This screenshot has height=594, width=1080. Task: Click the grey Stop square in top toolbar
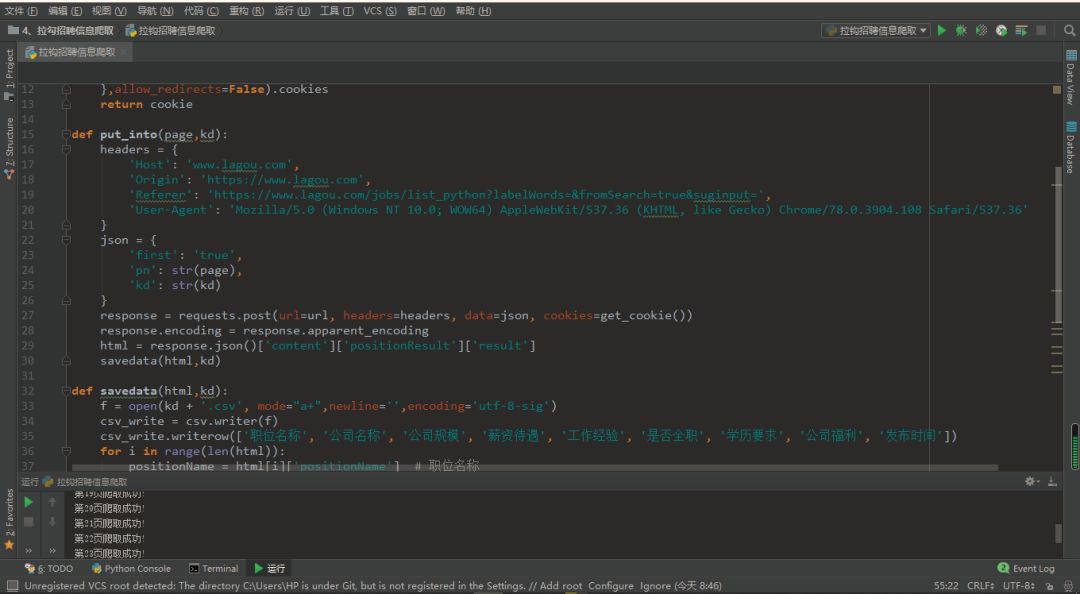(1041, 30)
